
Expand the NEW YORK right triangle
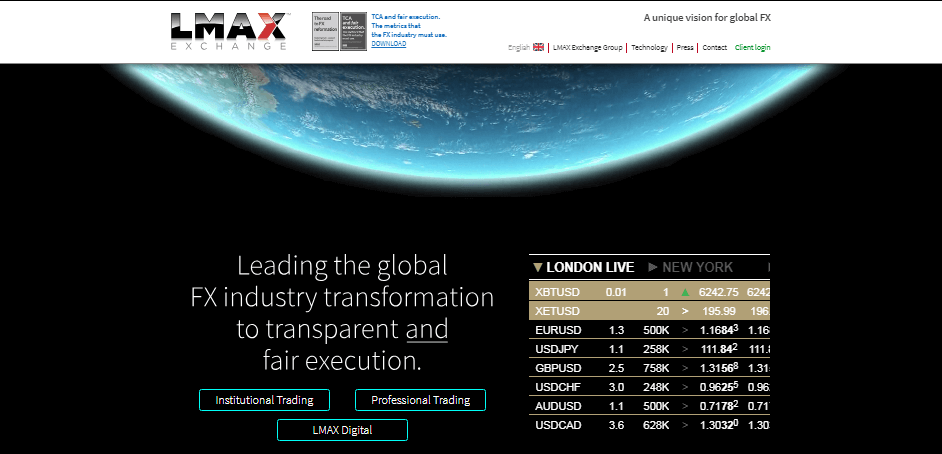tap(654, 267)
